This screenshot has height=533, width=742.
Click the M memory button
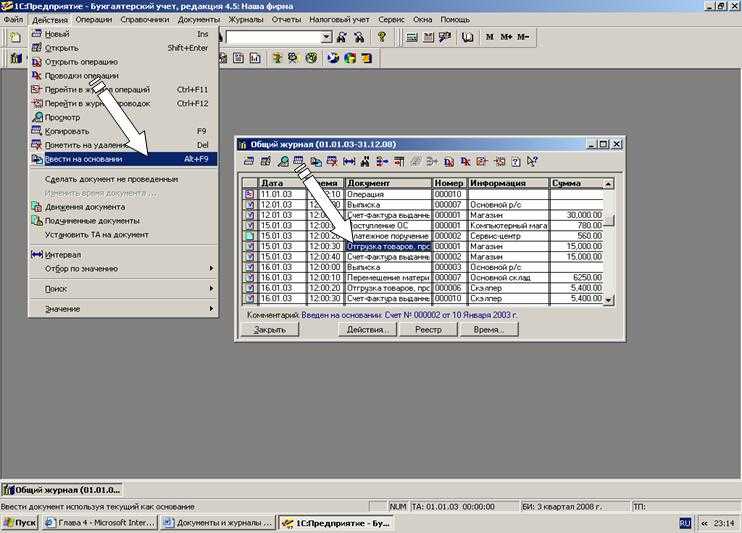tap(489, 37)
